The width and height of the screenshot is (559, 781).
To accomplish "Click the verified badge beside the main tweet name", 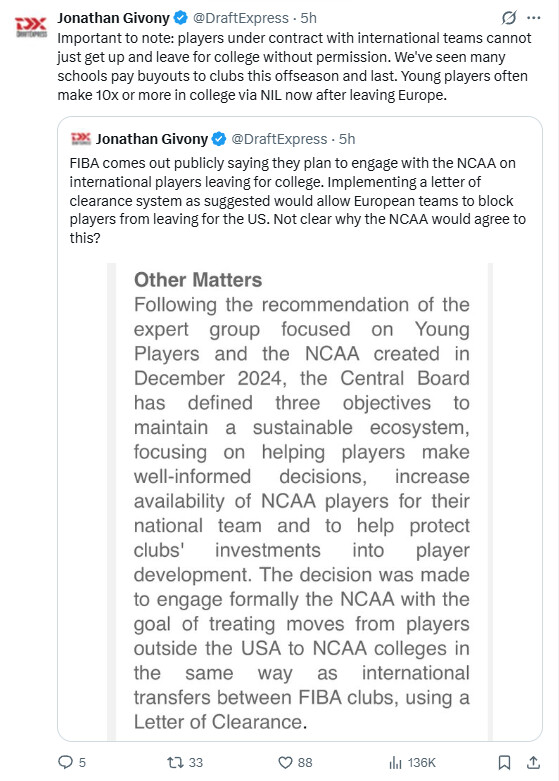I will point(180,18).
